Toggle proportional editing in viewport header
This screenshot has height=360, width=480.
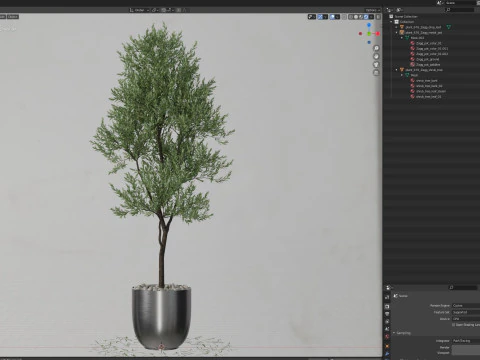pyautogui.click(x=179, y=10)
